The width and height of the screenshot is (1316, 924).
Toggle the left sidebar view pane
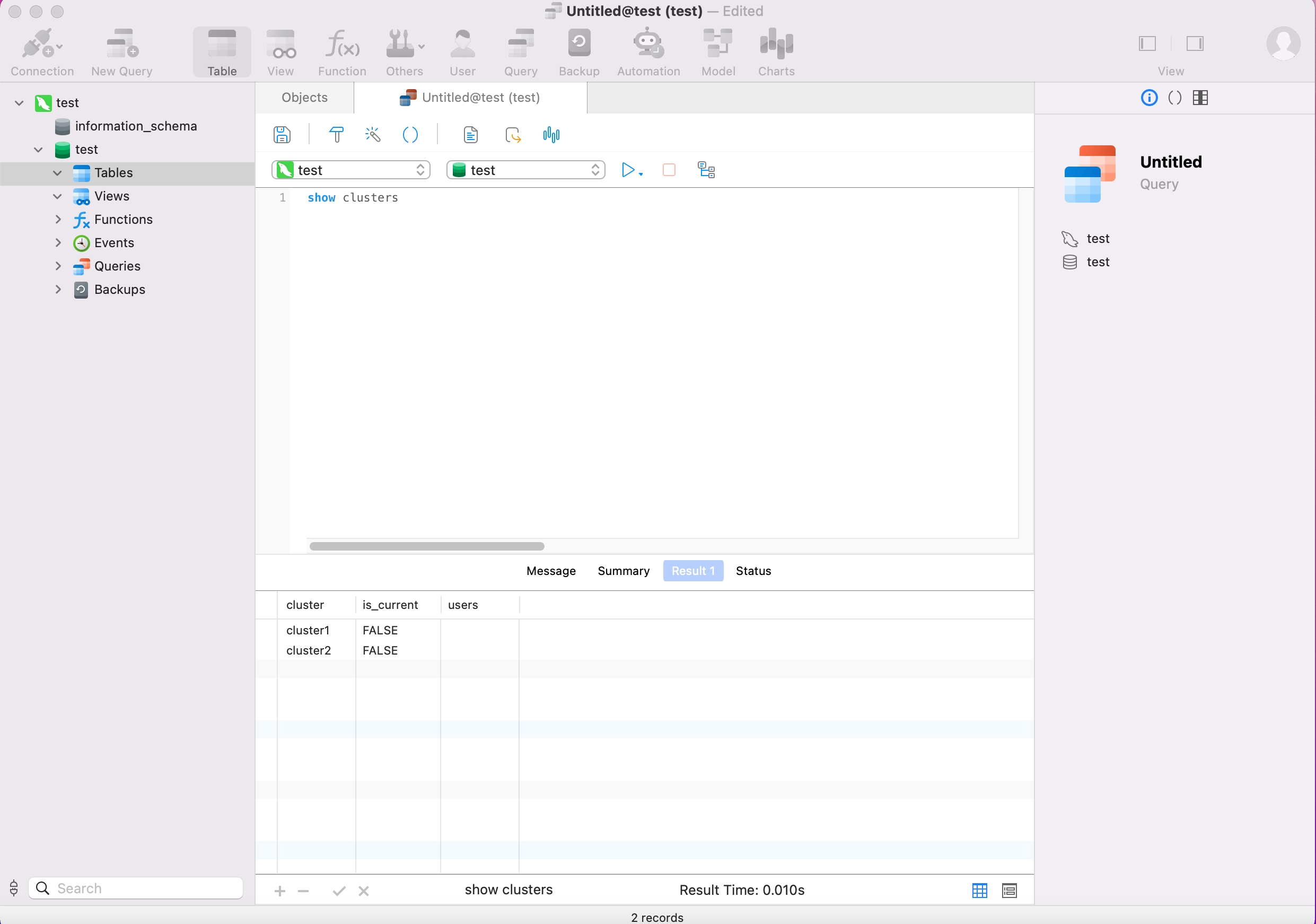[x=1147, y=43]
